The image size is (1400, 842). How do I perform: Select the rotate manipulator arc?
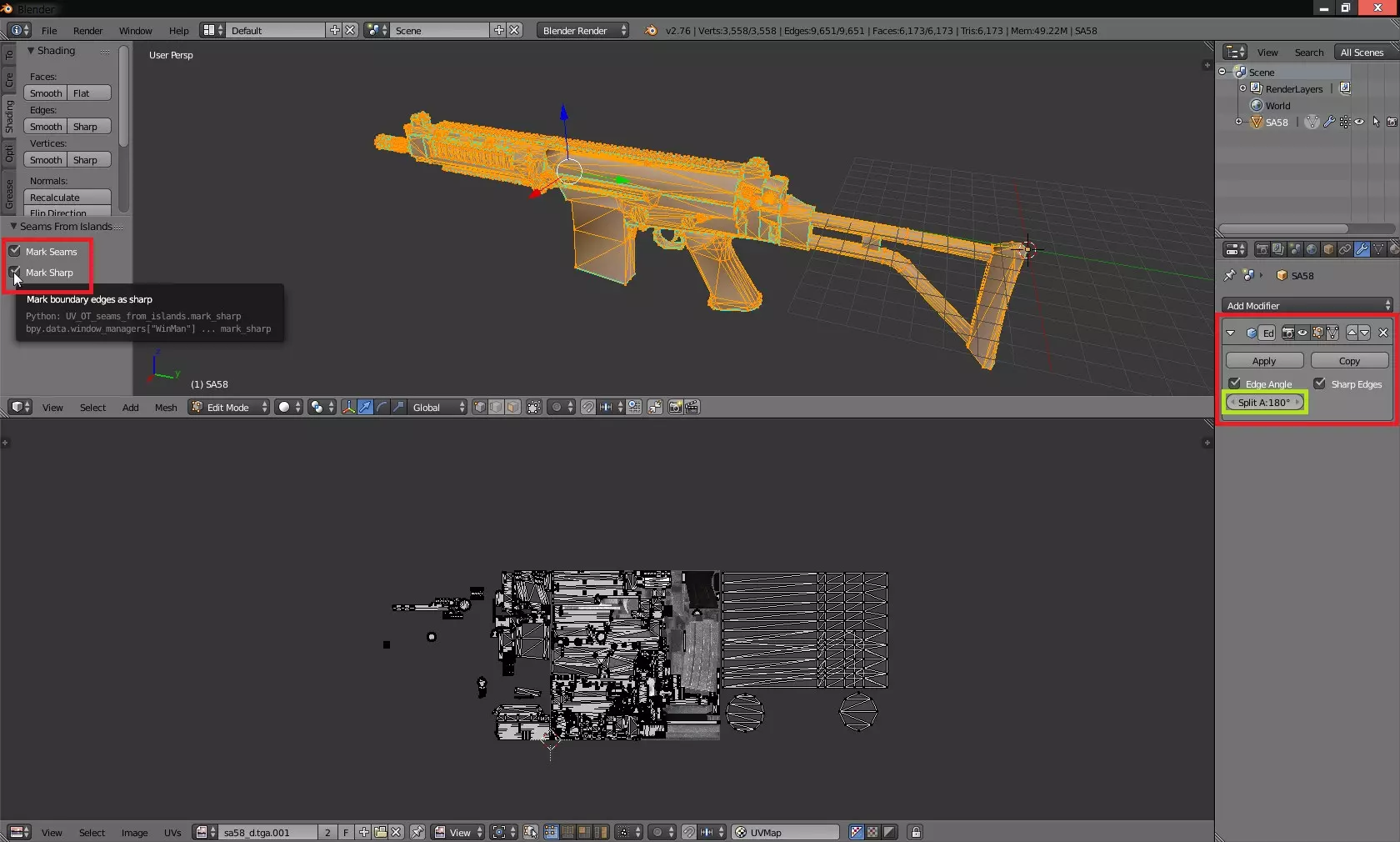pyautogui.click(x=382, y=407)
